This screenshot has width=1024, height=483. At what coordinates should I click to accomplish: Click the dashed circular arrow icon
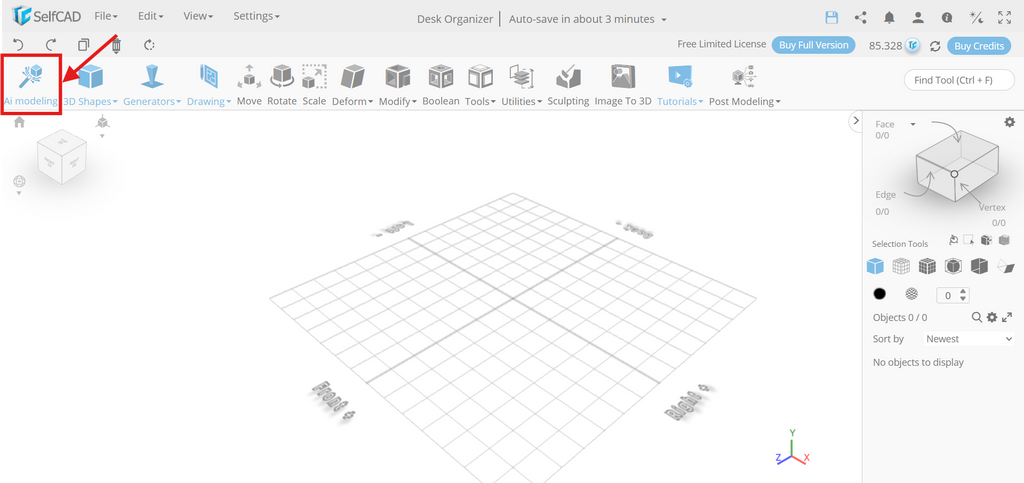[x=149, y=45]
